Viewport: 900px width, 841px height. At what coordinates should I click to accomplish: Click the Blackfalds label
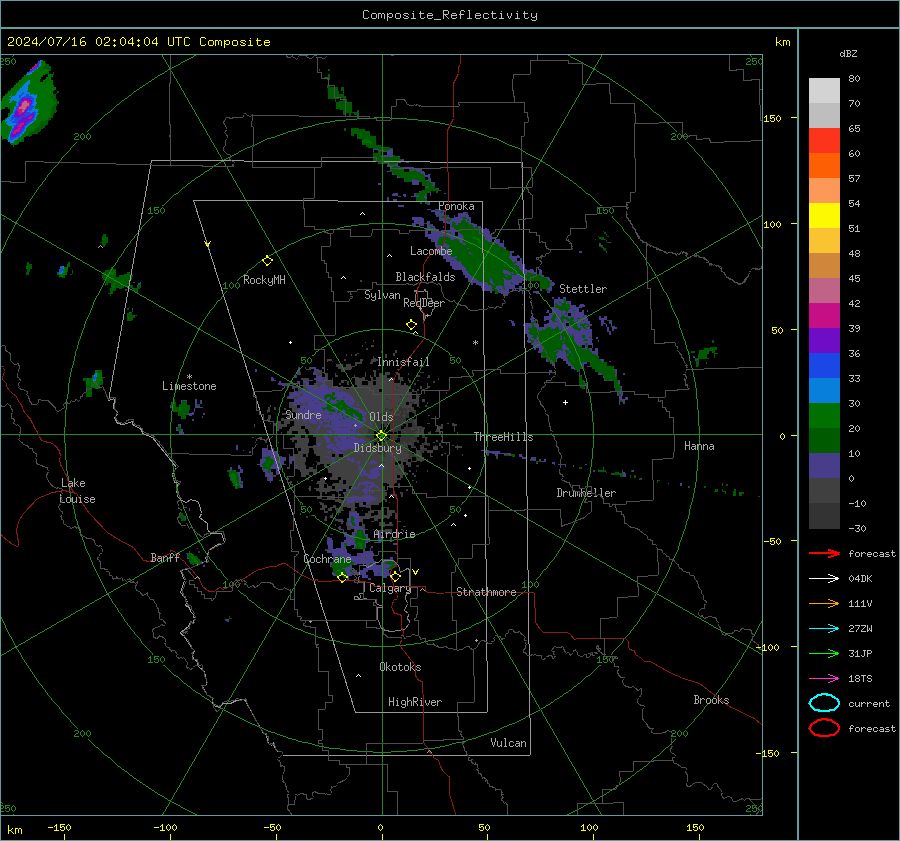point(425,277)
